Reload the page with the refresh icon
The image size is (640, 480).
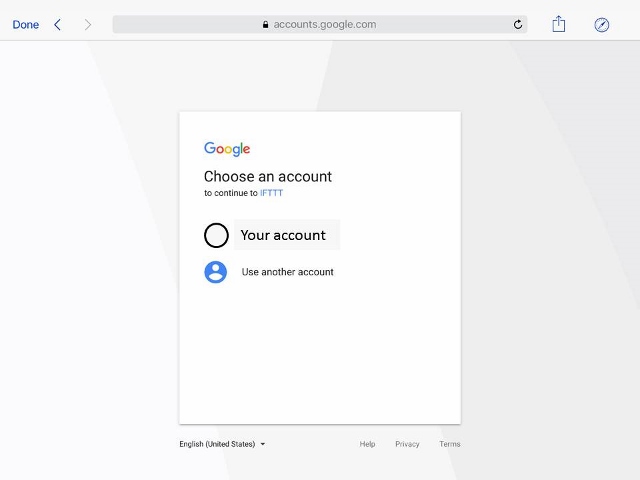(x=518, y=24)
